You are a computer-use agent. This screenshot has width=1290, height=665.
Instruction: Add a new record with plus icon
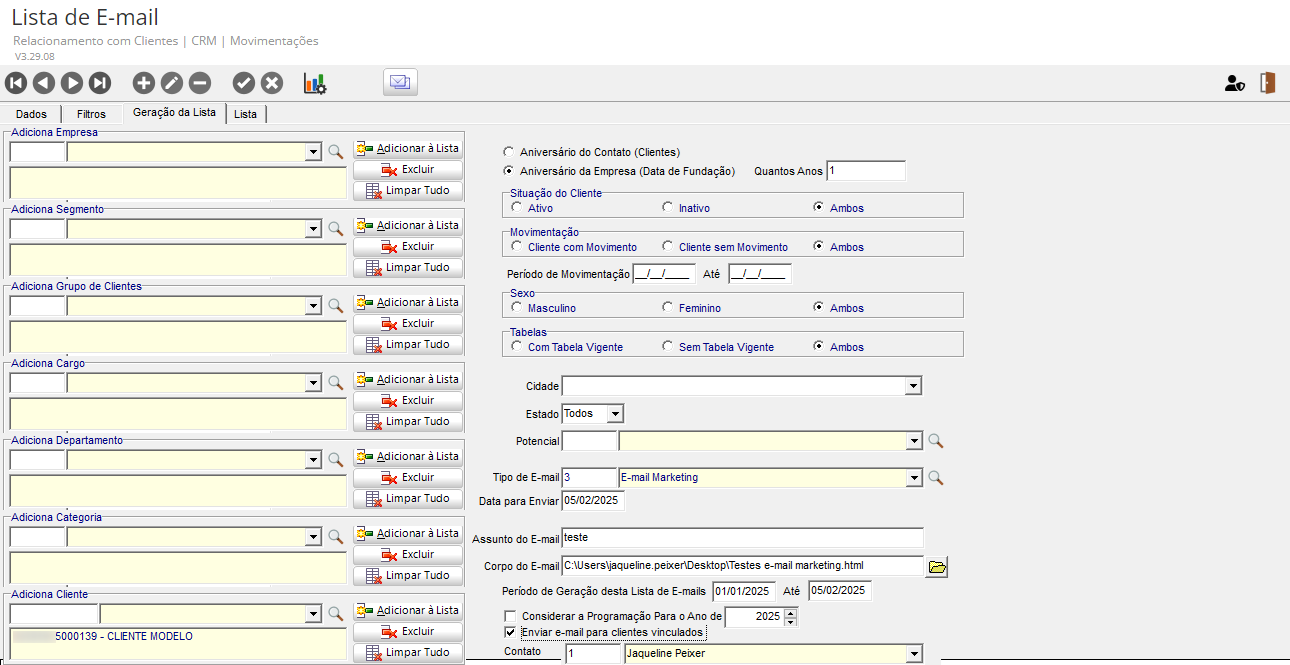[144, 83]
